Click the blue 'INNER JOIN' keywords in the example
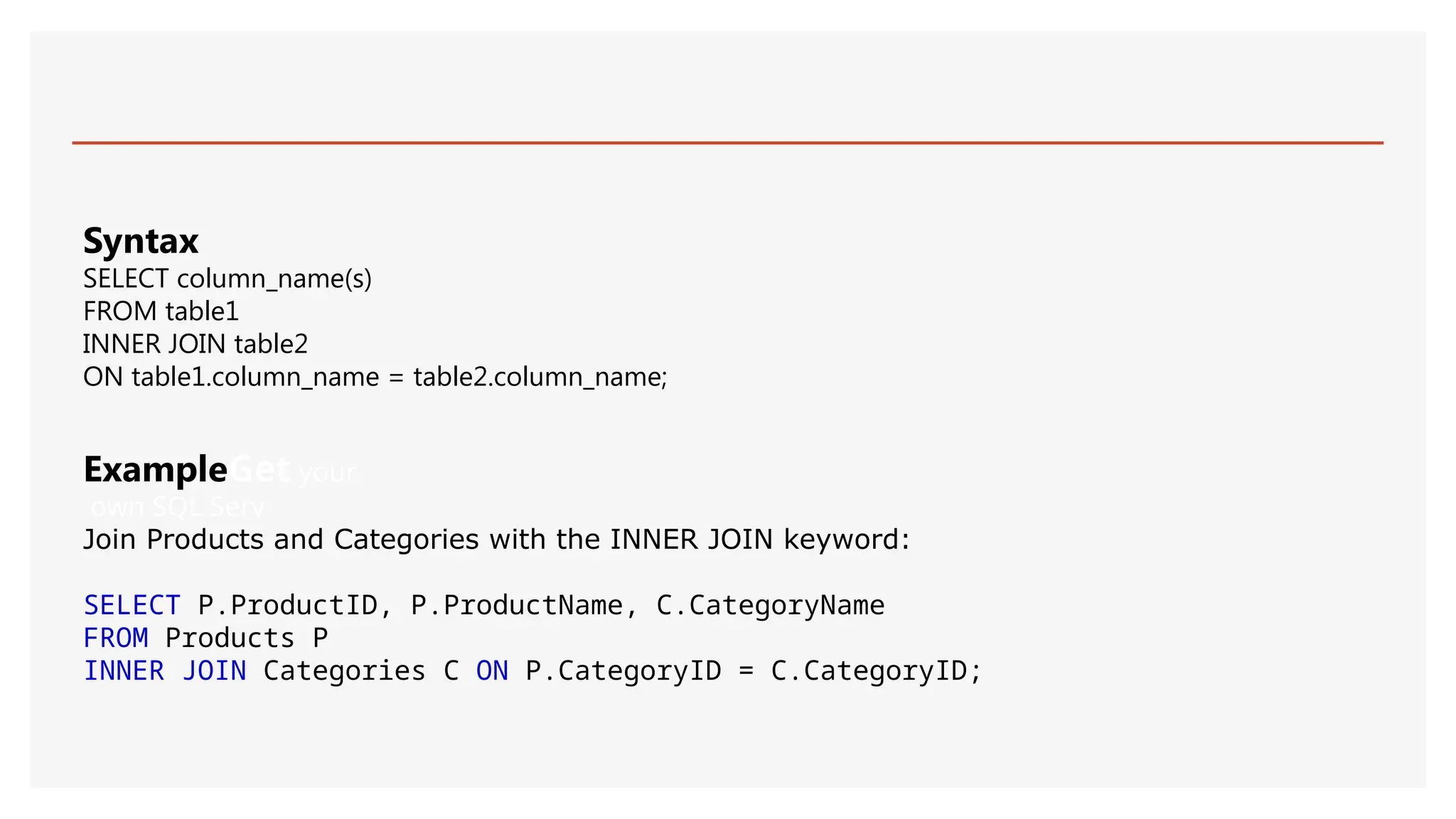The height and width of the screenshot is (819, 1456). coord(165,670)
